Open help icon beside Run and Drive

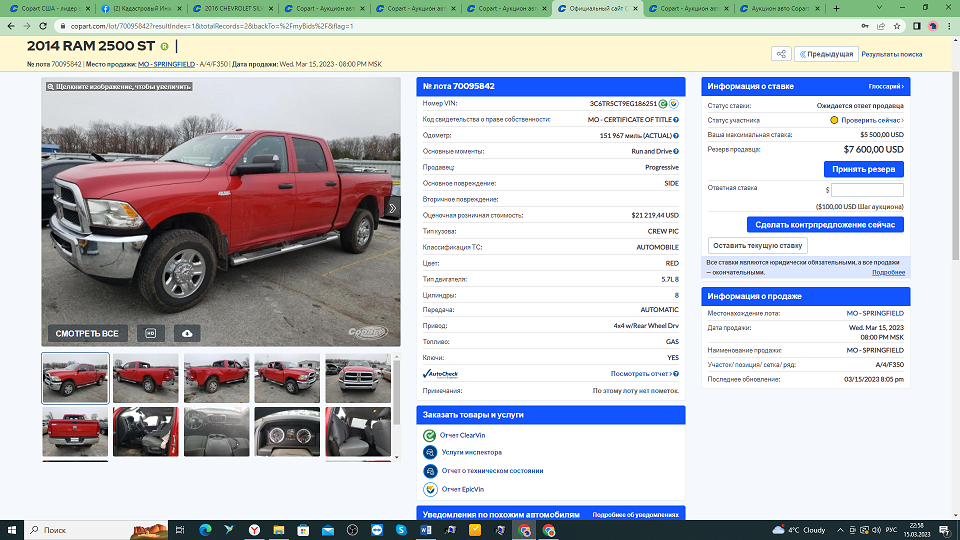coord(676,151)
